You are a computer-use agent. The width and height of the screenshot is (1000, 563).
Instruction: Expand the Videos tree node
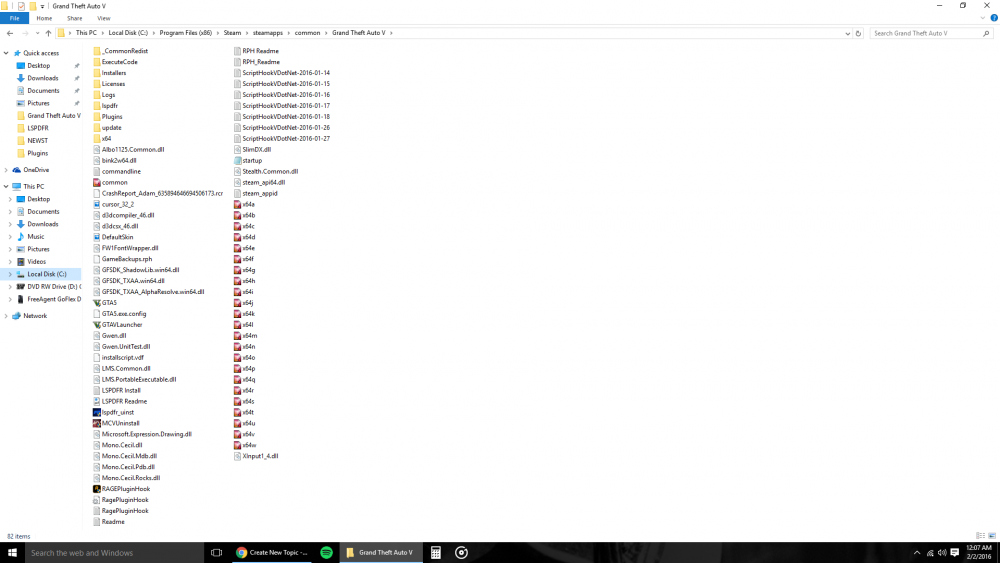[x=10, y=262]
